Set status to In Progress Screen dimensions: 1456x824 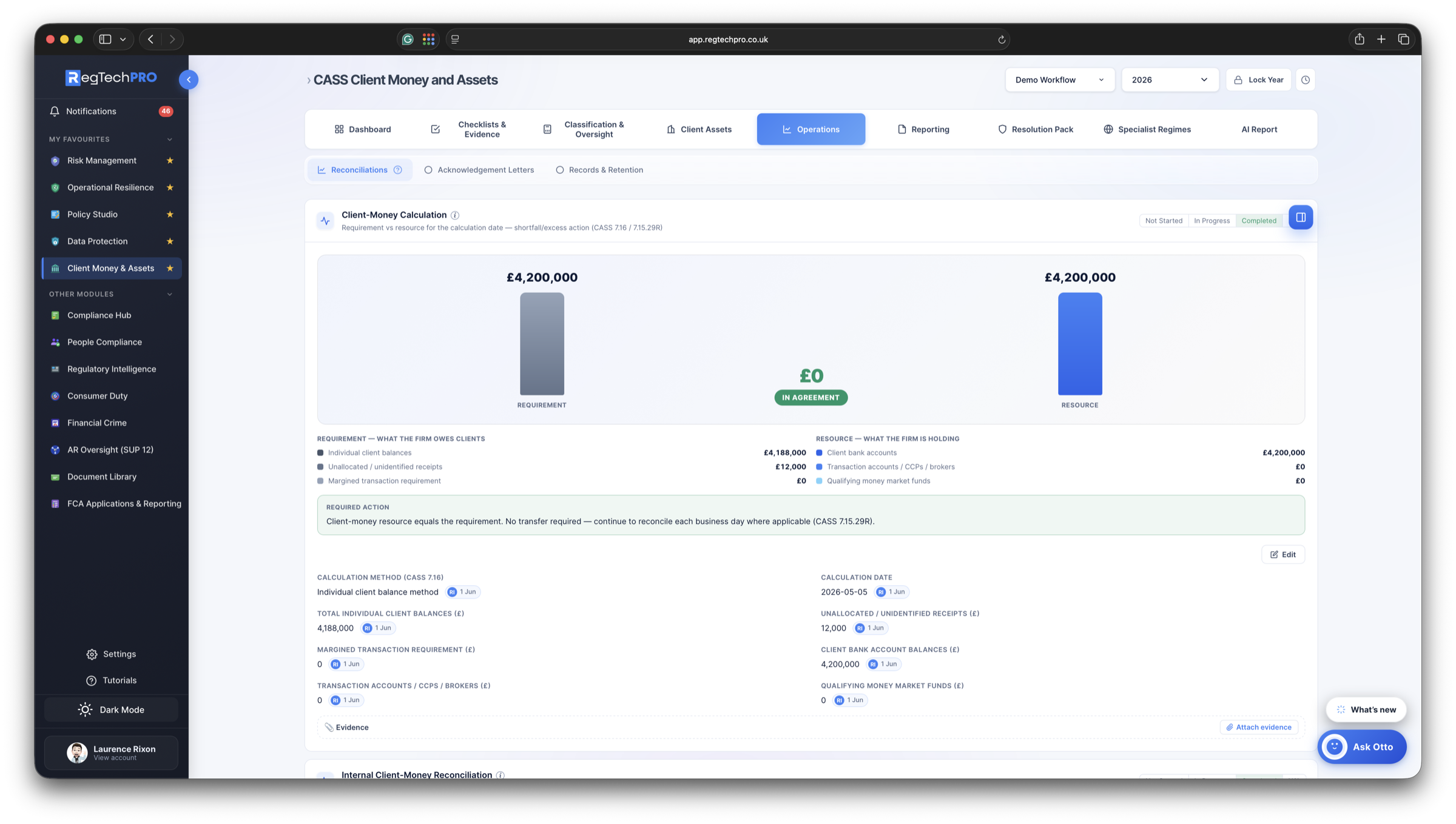coord(1212,221)
